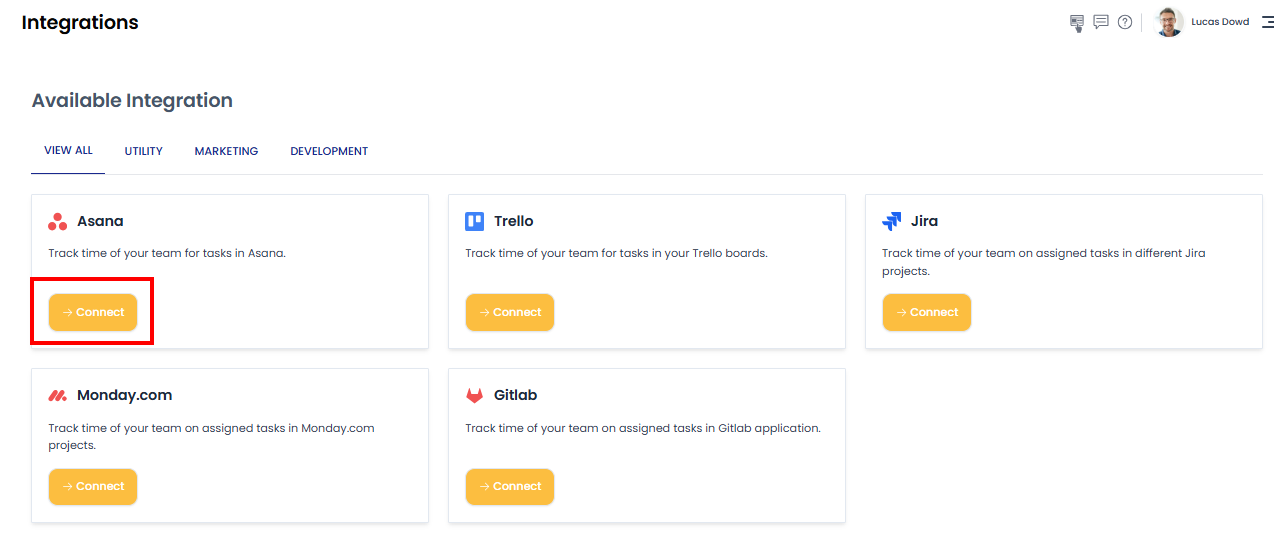Image resolution: width=1274 pixels, height=552 pixels.
Task: Select the Marketing tab
Action: (226, 152)
